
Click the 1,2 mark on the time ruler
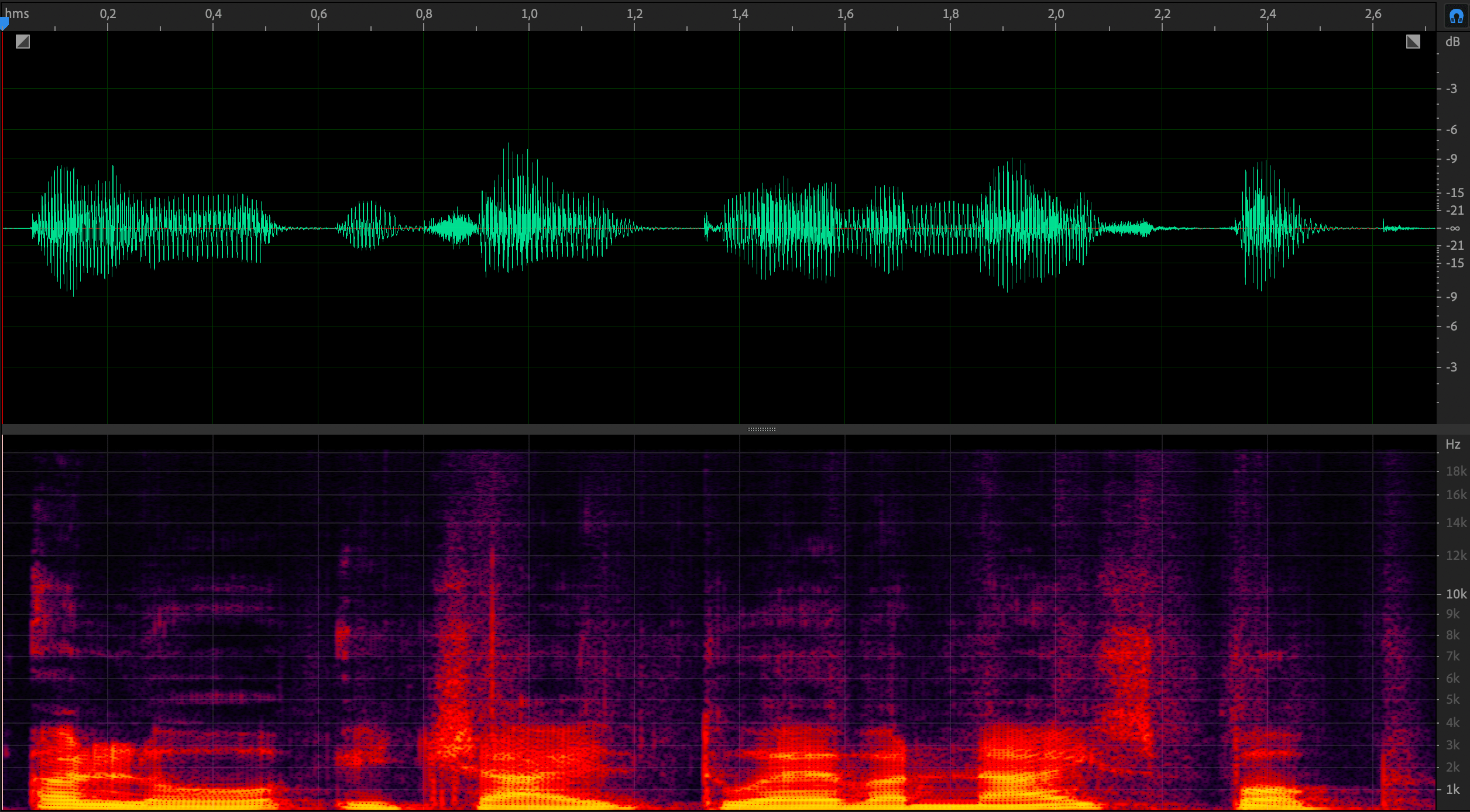(x=635, y=13)
